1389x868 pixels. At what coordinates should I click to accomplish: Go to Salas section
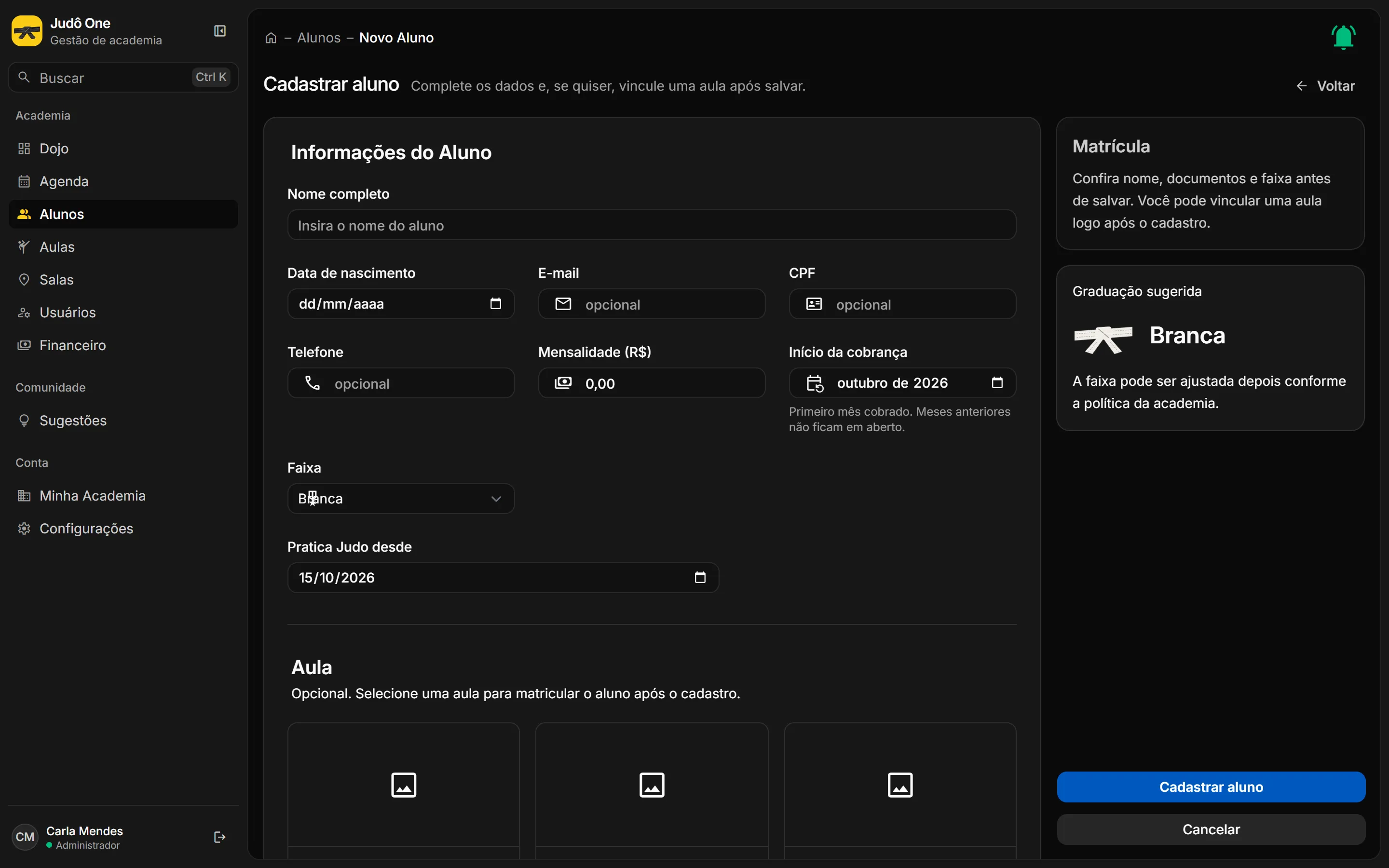coord(123,280)
